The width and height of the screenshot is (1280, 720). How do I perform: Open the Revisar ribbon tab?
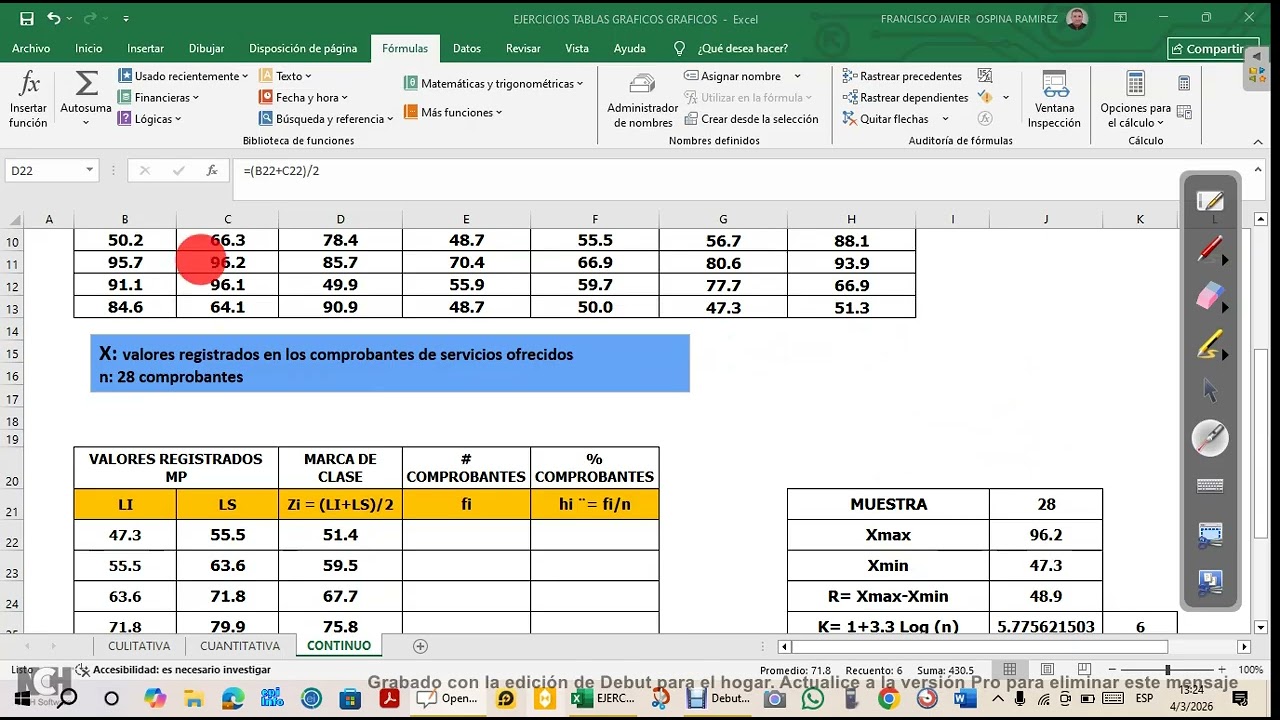pyautogui.click(x=523, y=48)
